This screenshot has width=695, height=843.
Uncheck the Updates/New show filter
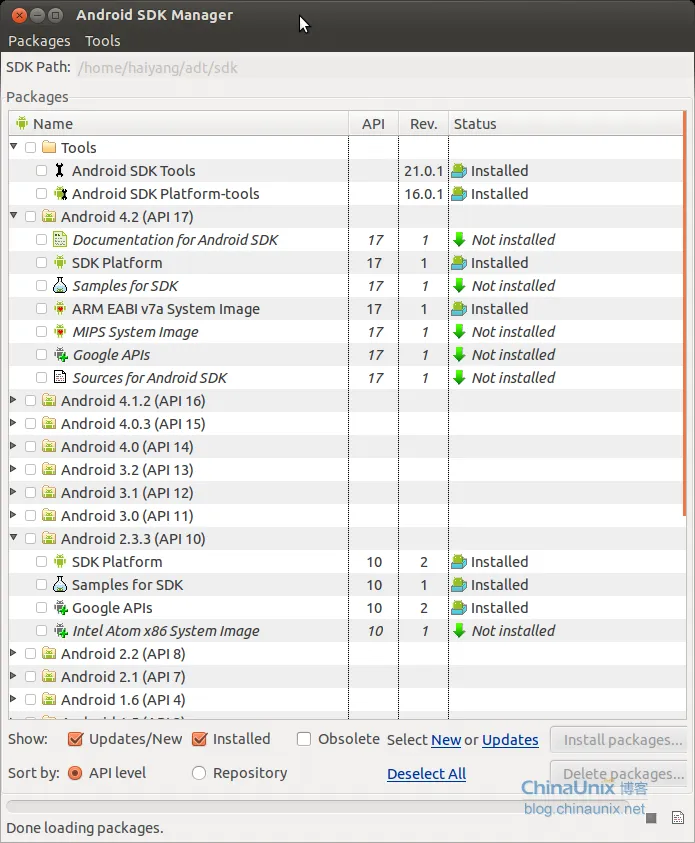tap(75, 739)
